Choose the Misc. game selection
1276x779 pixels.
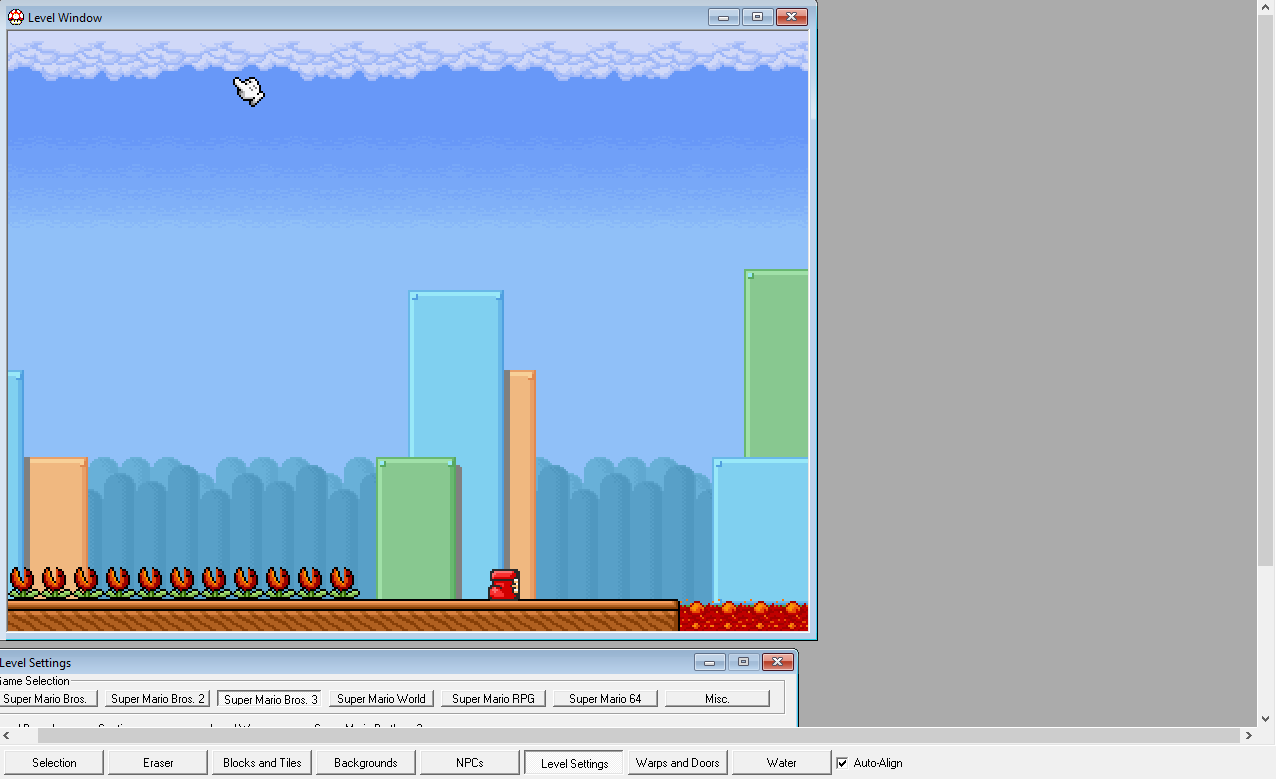(717, 699)
